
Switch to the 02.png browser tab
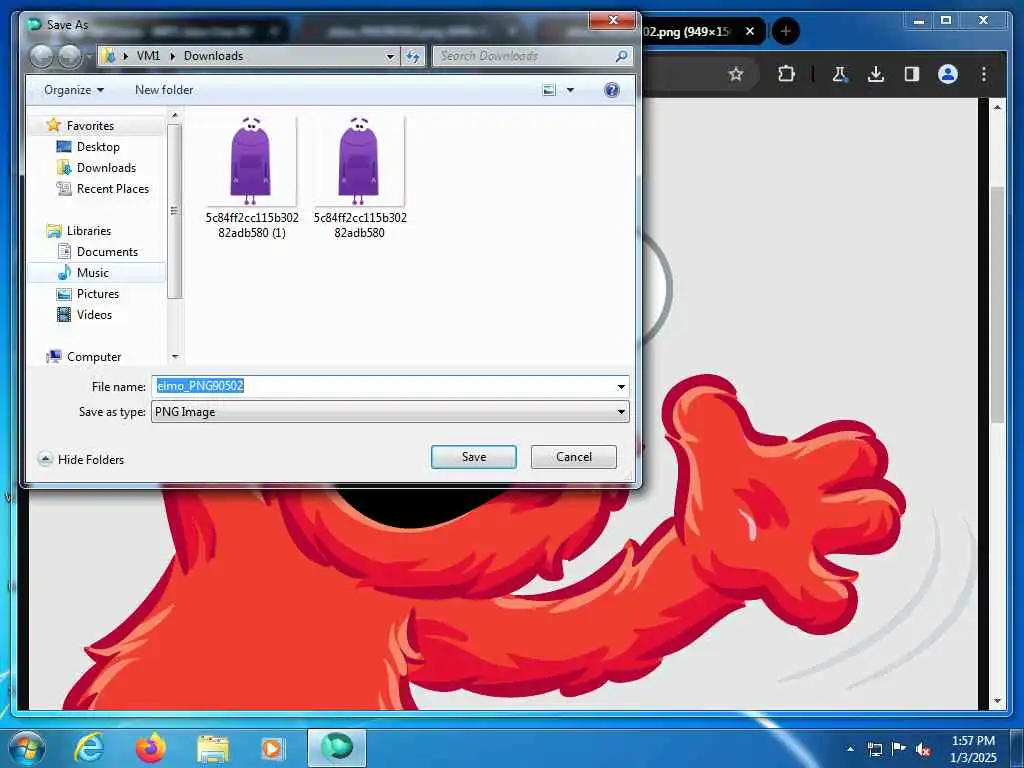690,31
